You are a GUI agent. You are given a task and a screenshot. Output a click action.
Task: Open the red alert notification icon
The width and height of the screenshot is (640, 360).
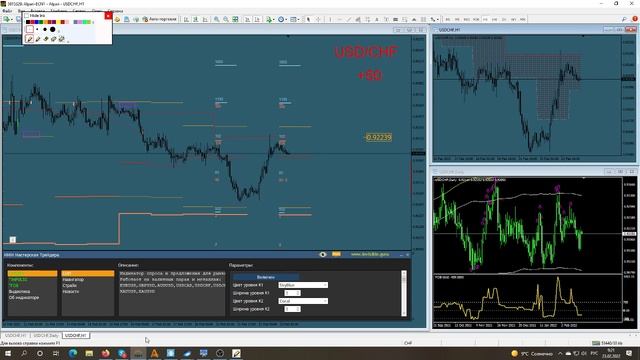coord(635,19)
